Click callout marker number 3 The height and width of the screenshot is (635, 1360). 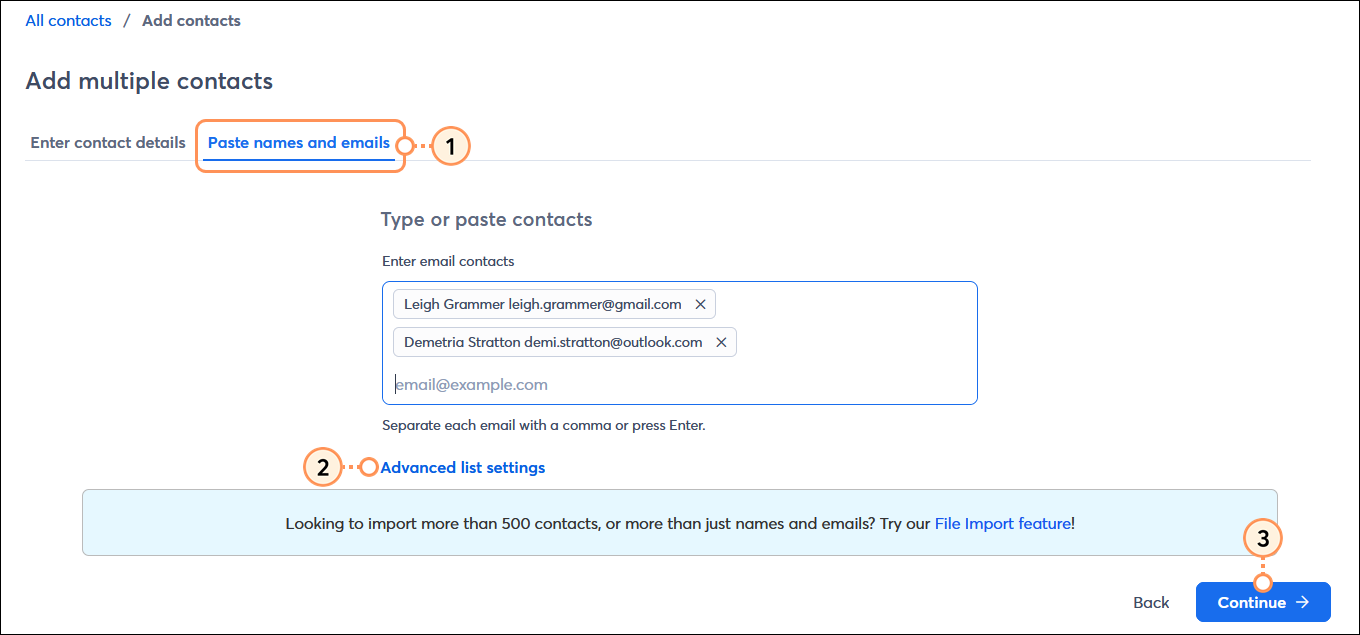coord(1263,538)
